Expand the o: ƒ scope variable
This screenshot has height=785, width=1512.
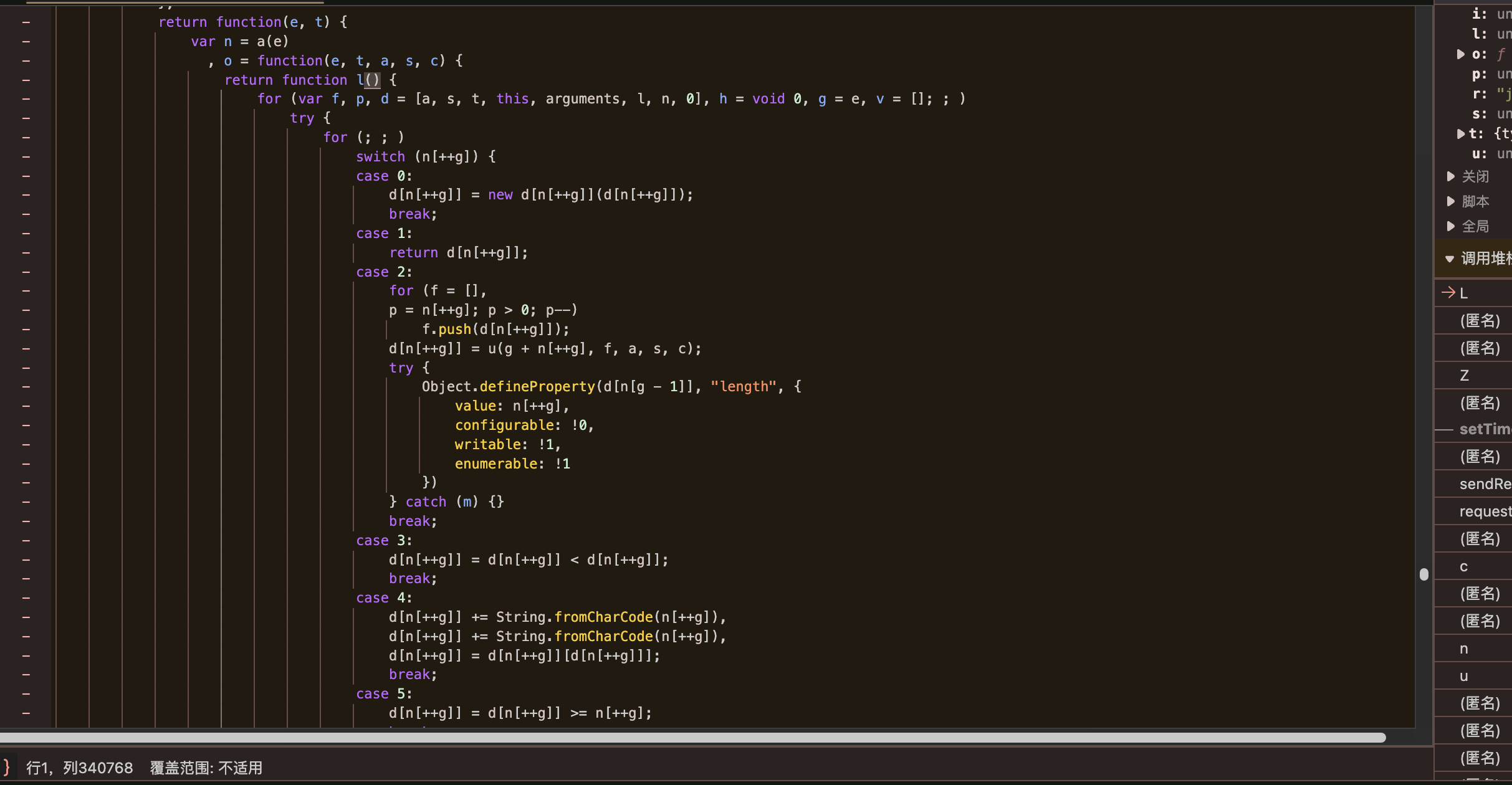(x=1460, y=54)
